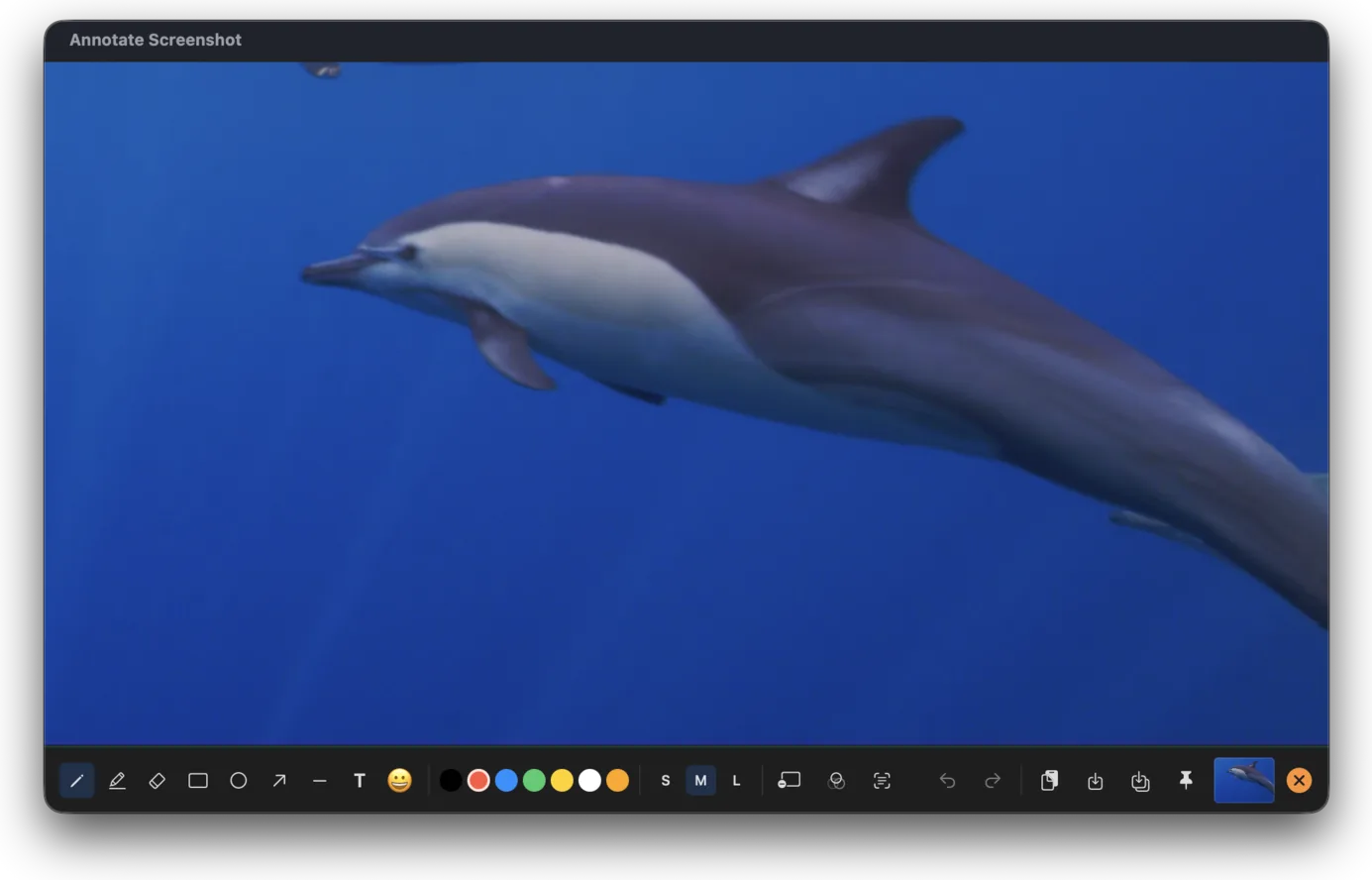
Task: Click the first save download icon
Action: click(x=1095, y=781)
